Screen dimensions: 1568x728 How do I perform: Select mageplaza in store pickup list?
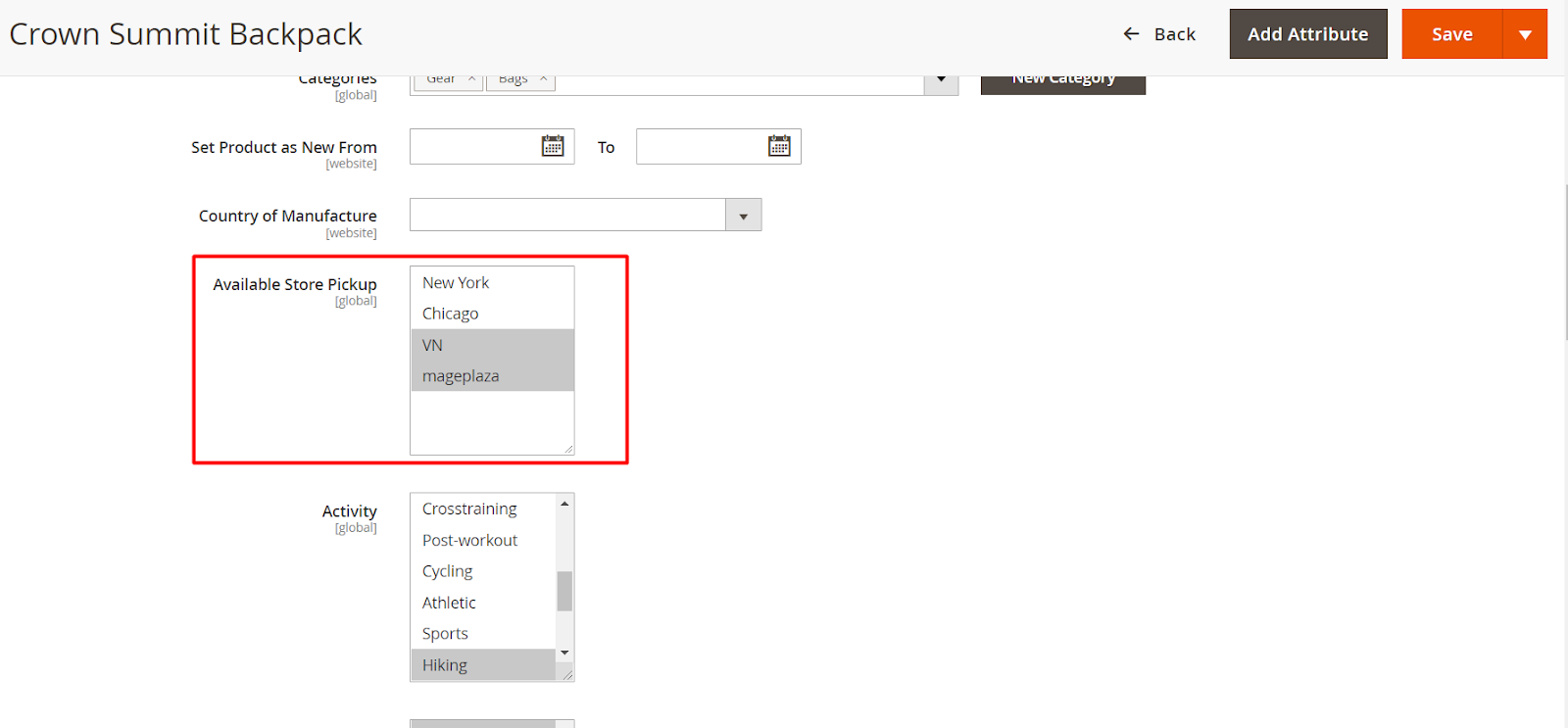pyautogui.click(x=461, y=376)
